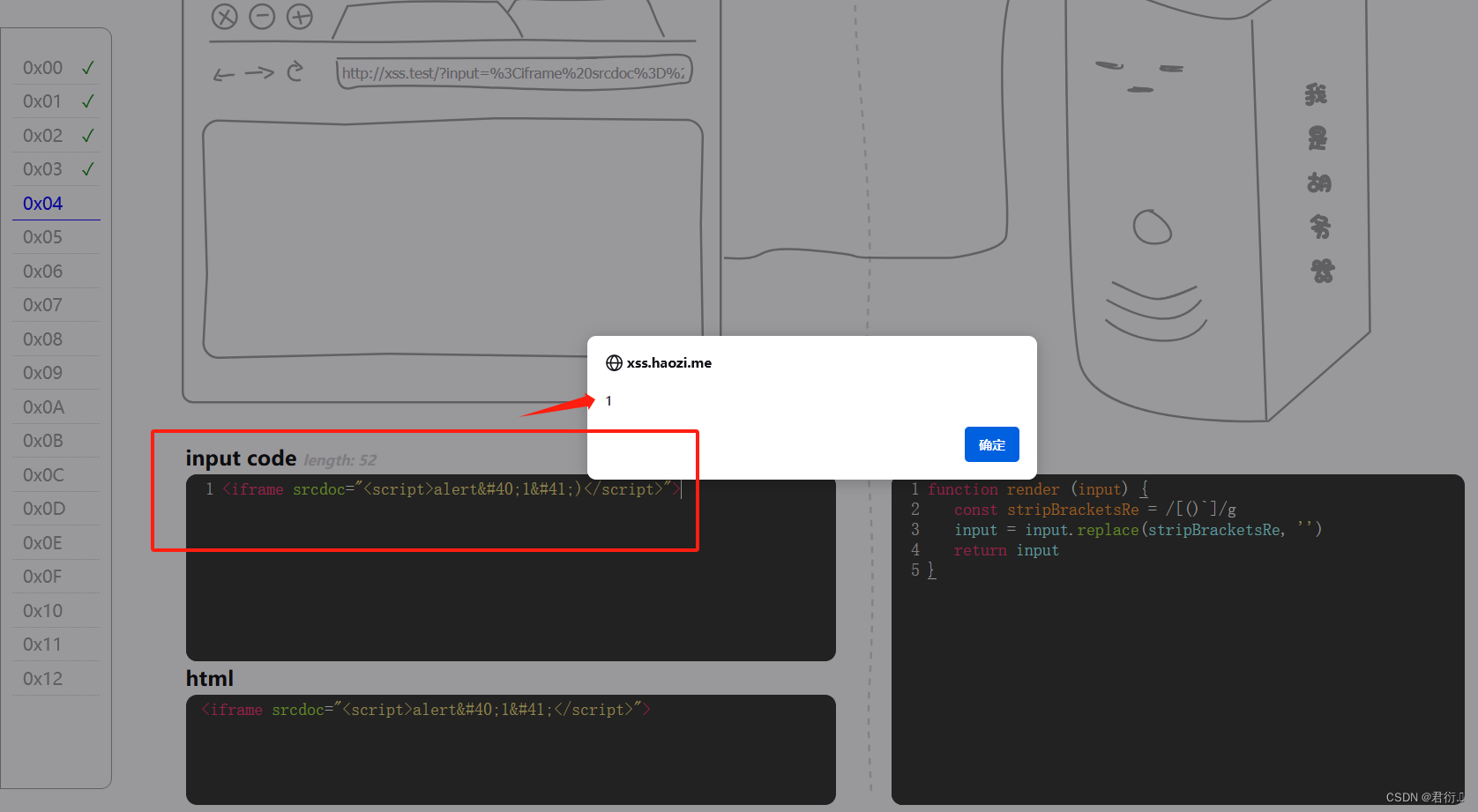Choose level 0x0A from the list
Screen dimensions: 1478x812
coord(44,407)
